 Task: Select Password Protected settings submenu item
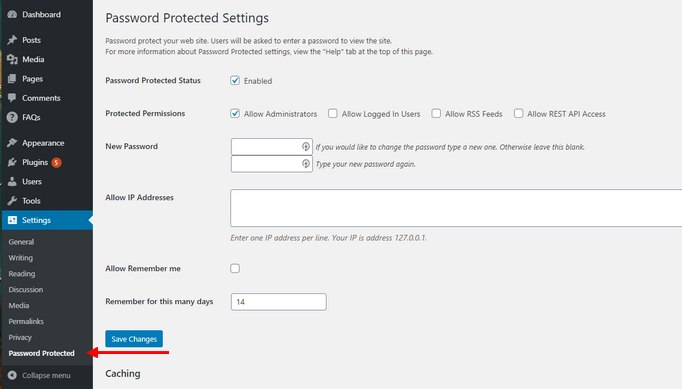[41, 353]
